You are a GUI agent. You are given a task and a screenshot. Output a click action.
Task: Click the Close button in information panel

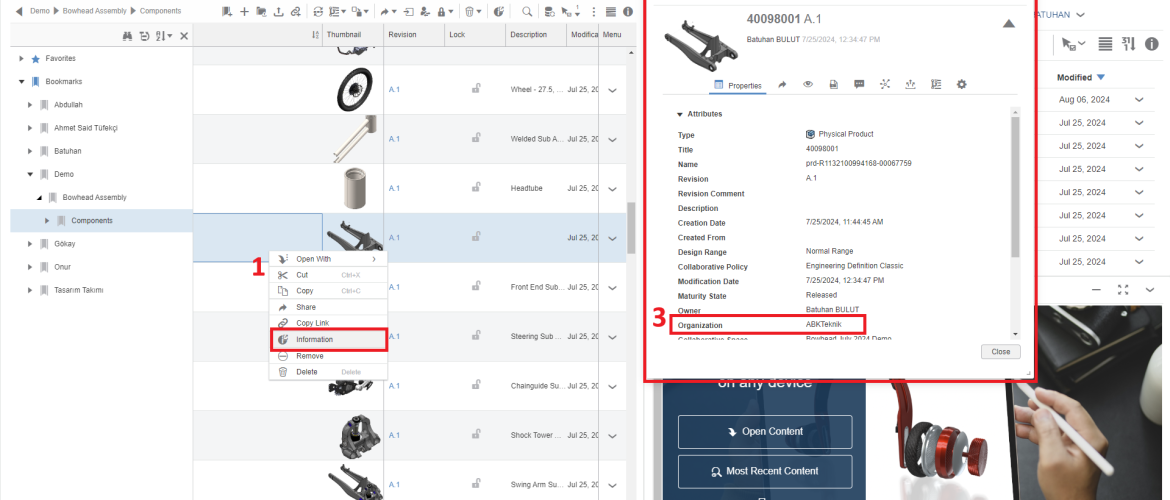[x=1000, y=352]
